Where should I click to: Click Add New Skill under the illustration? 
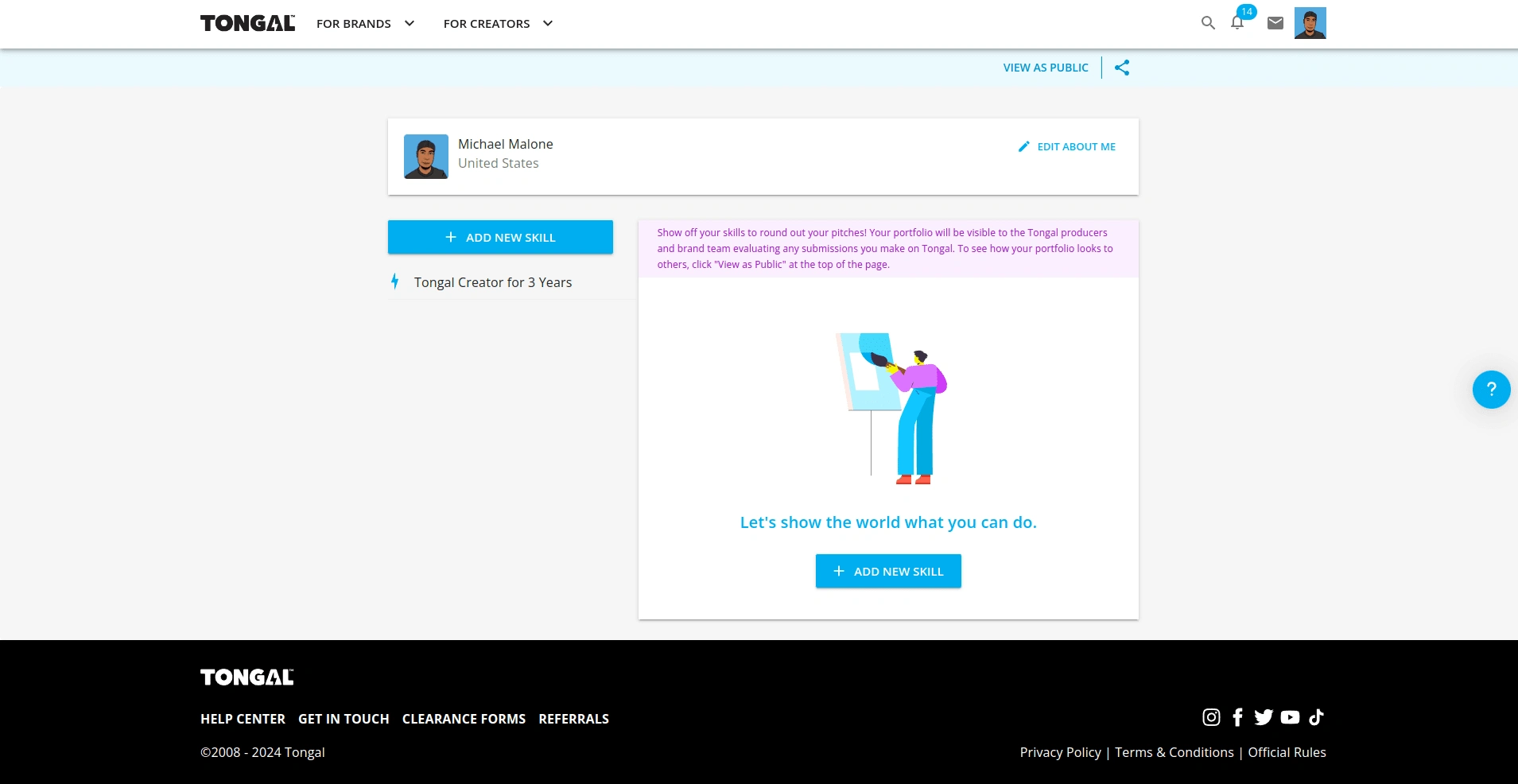coord(888,571)
